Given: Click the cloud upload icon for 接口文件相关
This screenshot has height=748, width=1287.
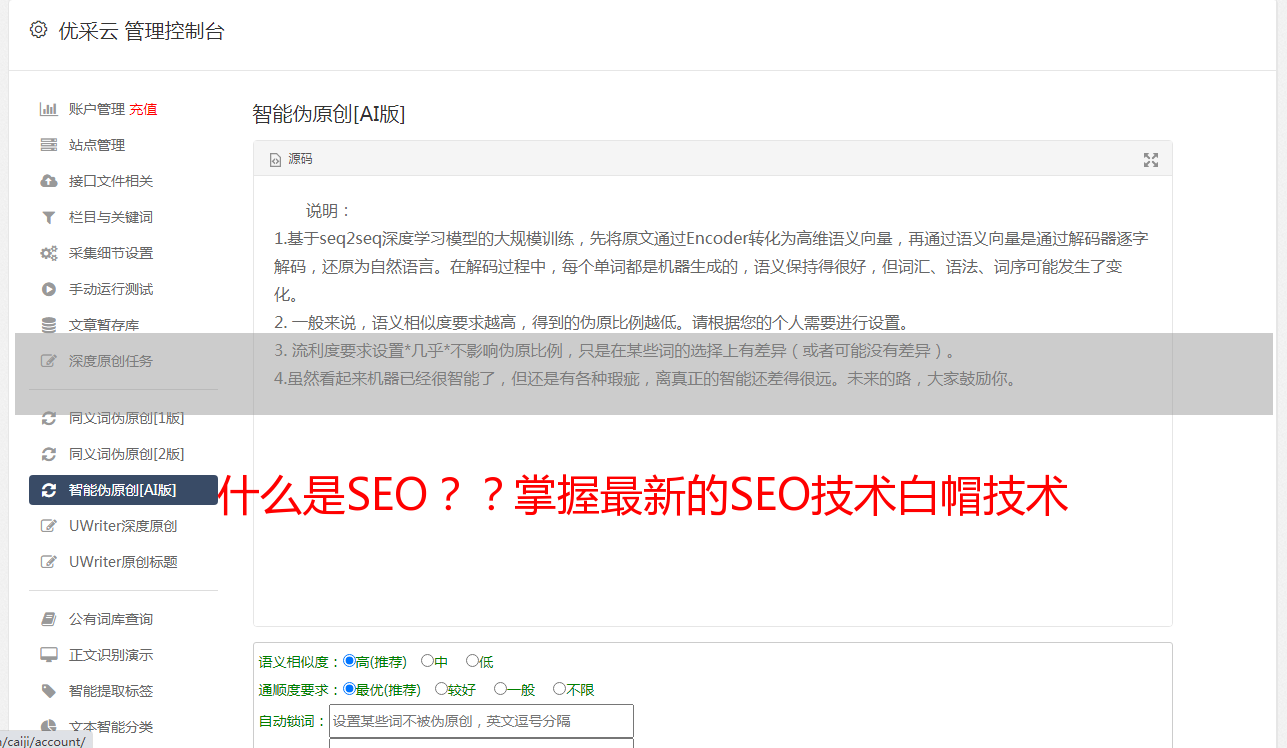Looking at the screenshot, I should 48,181.
